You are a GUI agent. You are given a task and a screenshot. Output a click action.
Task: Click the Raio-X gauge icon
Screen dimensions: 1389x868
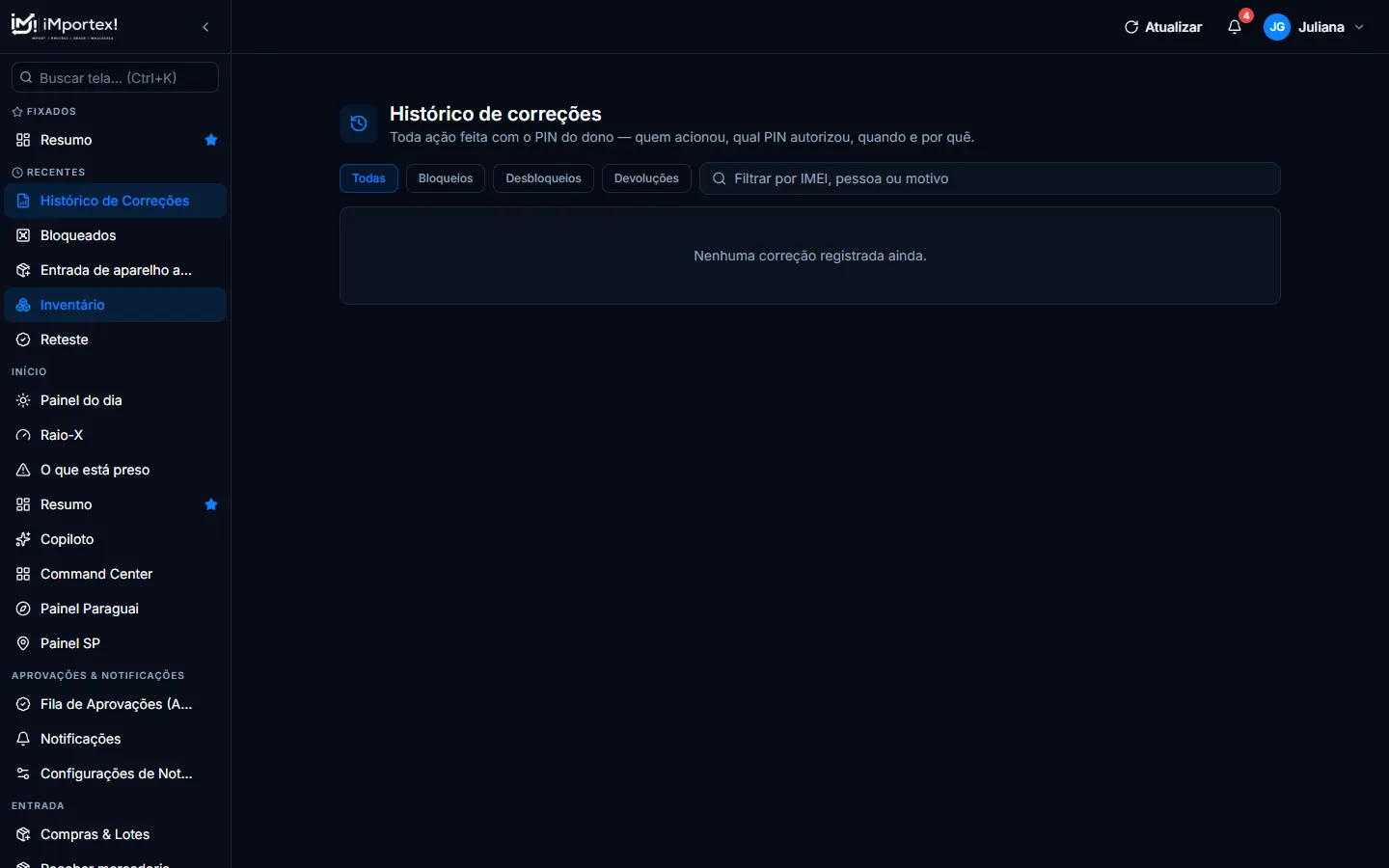coord(23,435)
